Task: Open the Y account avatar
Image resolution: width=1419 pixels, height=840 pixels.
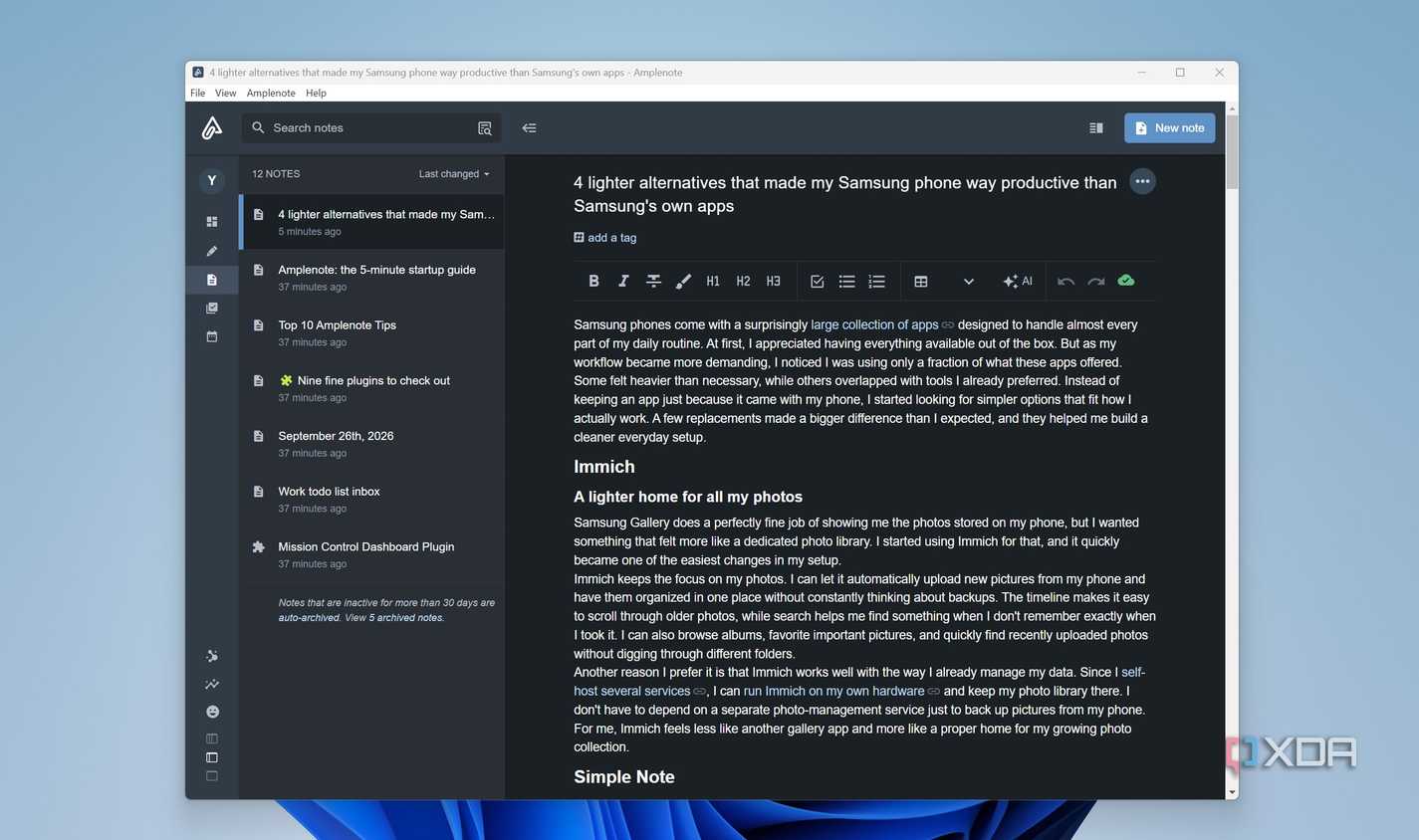Action: pos(211,180)
